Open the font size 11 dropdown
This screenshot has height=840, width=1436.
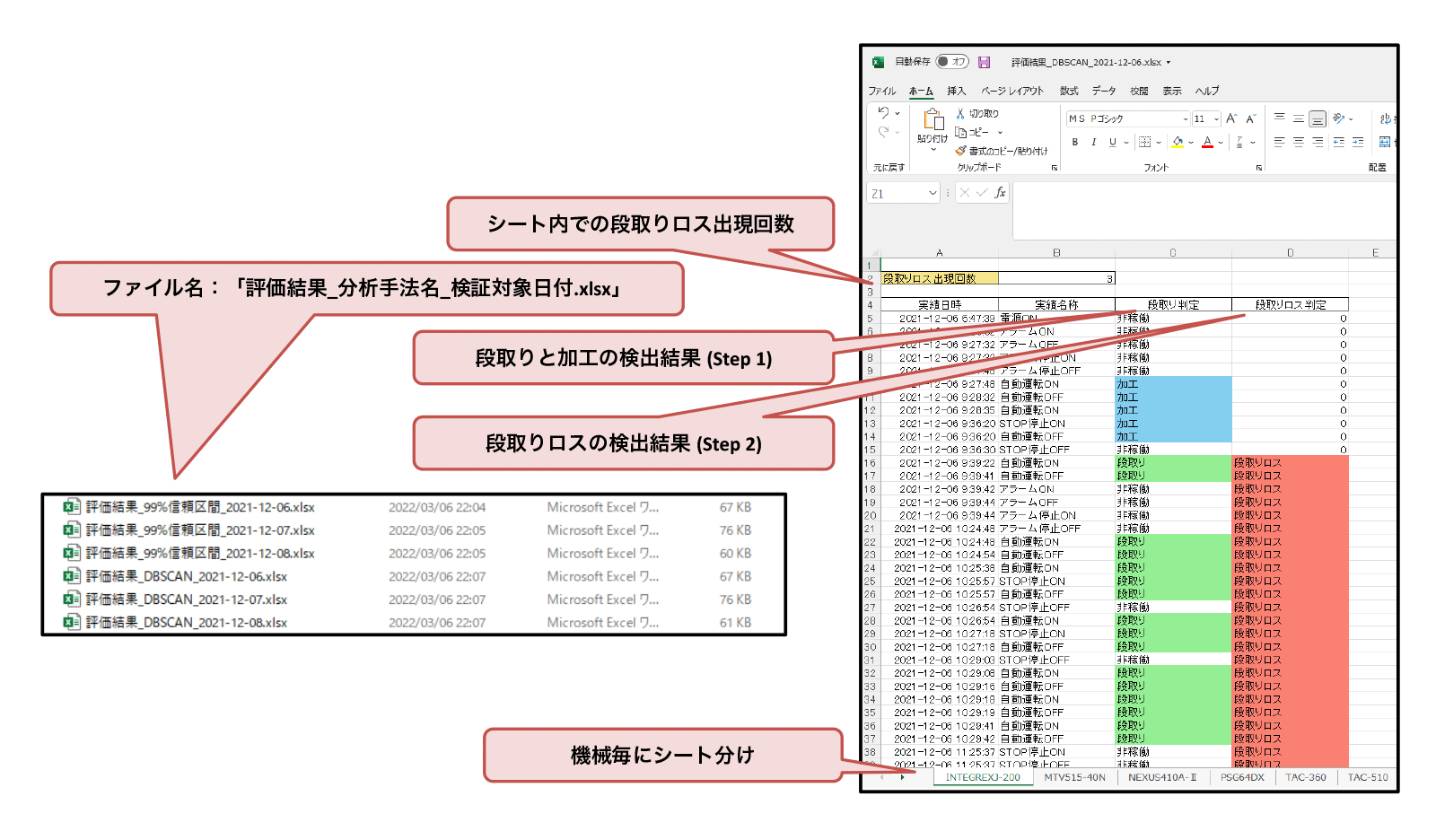coord(1216,118)
